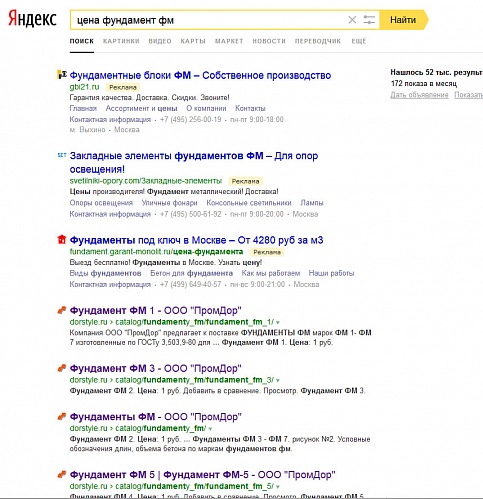Open fundament.garant-monolit.ru green URL
Screen dimensions: 483x499
click(x=156, y=251)
